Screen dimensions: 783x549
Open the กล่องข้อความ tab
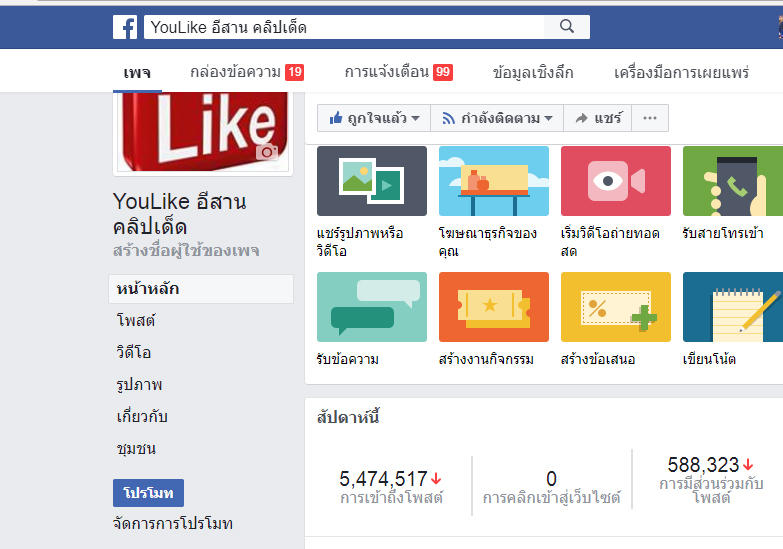[x=247, y=72]
